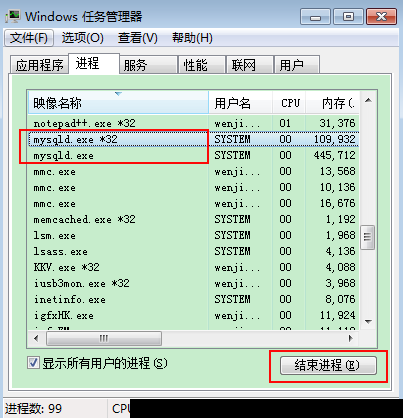The width and height of the screenshot is (403, 418).
Task: Select the lsm.exe process
Action: (x=193, y=235)
